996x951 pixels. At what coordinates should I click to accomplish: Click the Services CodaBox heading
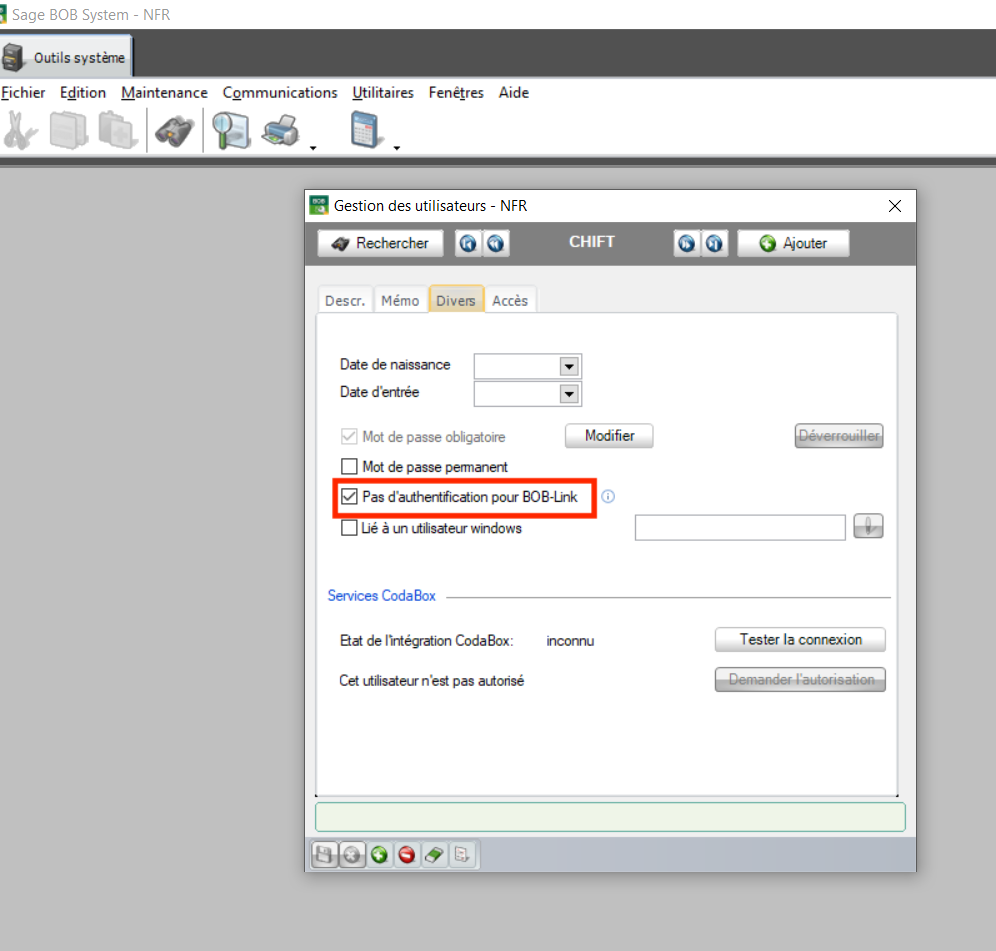click(381, 596)
